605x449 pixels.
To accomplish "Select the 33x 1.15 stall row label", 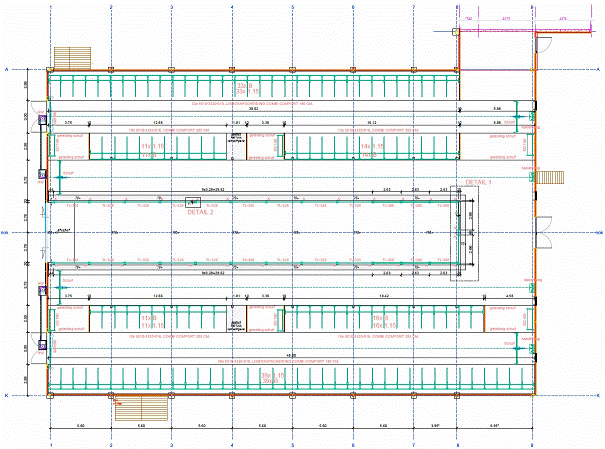I will pyautogui.click(x=246, y=90).
